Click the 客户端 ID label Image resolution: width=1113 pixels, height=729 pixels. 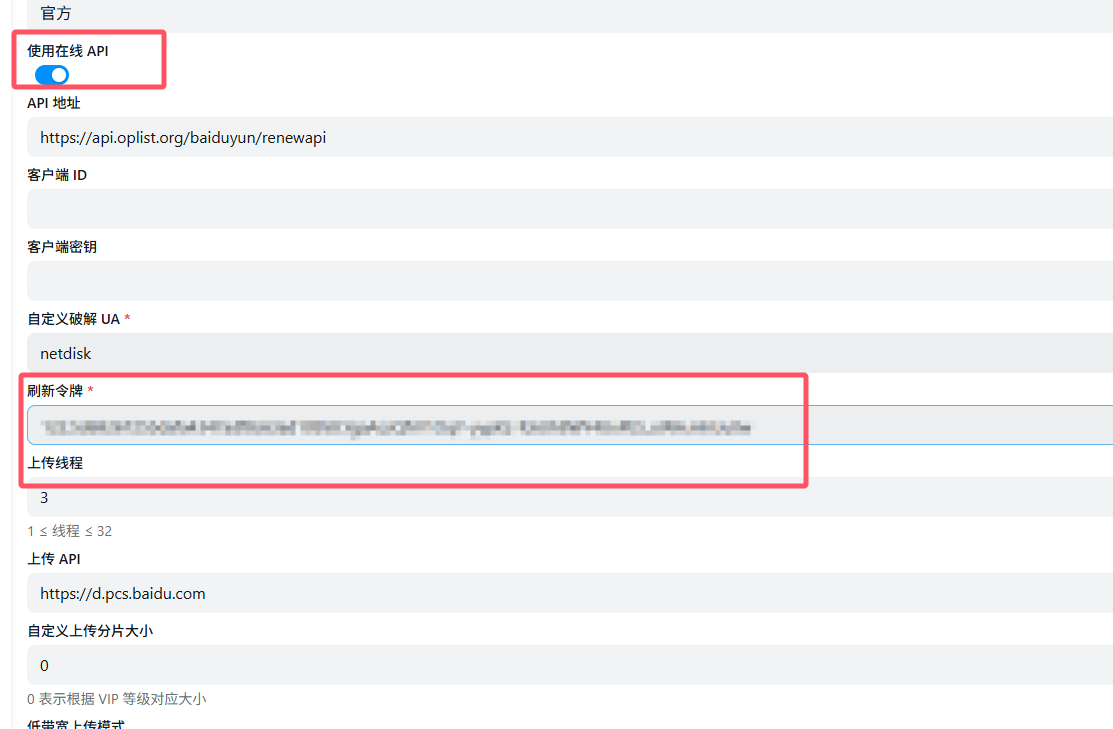click(x=57, y=175)
